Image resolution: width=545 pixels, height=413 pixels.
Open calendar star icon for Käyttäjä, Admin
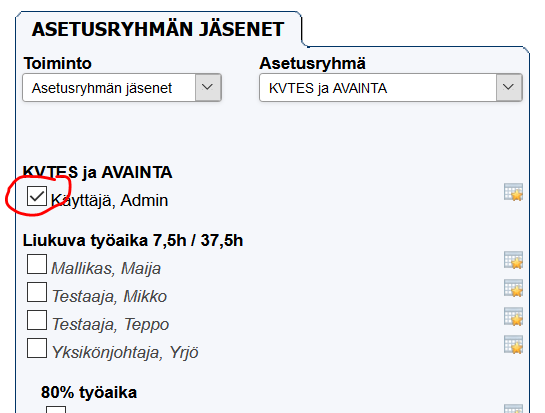coord(513,192)
